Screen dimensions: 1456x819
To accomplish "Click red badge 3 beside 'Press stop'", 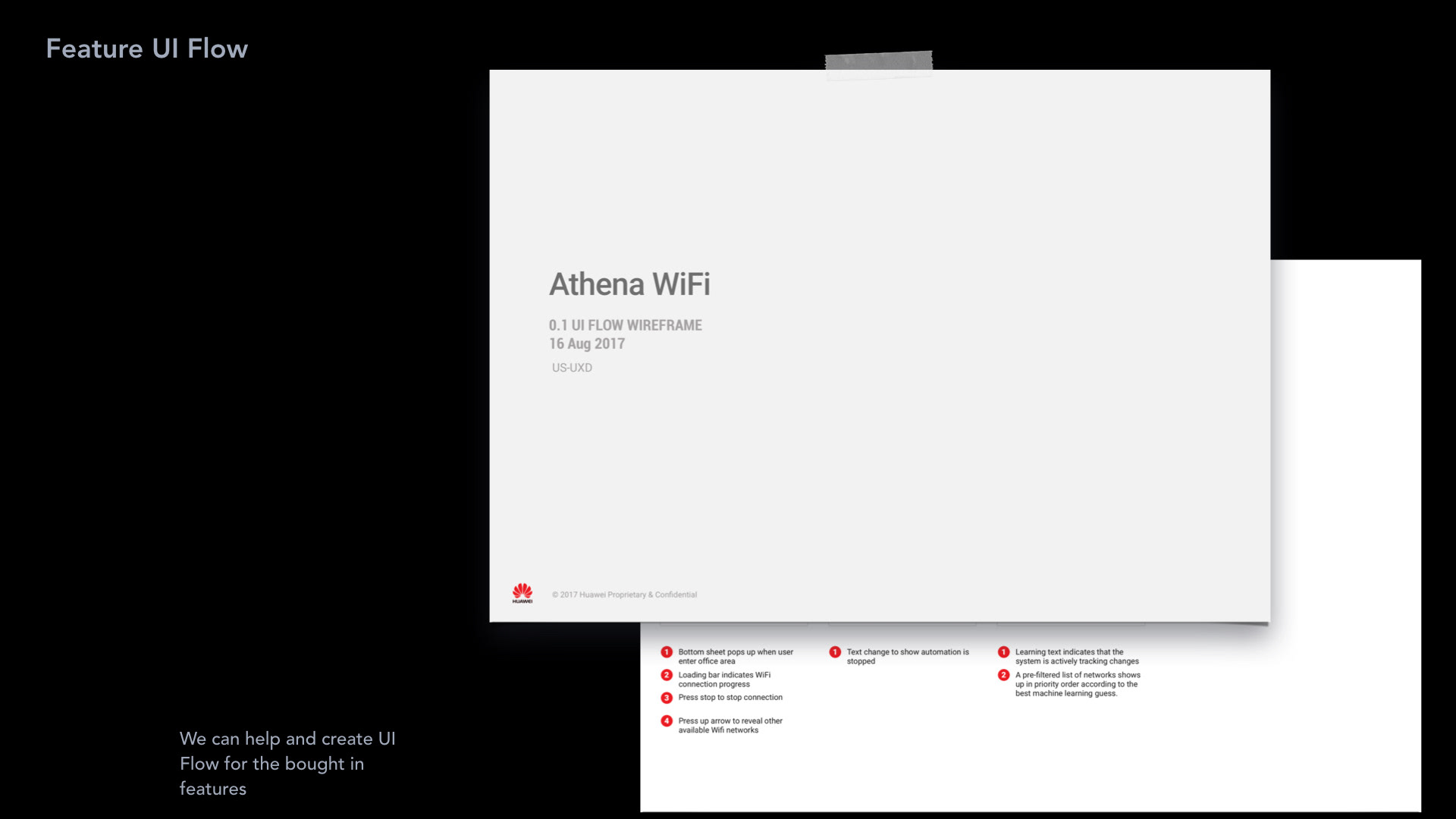I will coord(667,698).
